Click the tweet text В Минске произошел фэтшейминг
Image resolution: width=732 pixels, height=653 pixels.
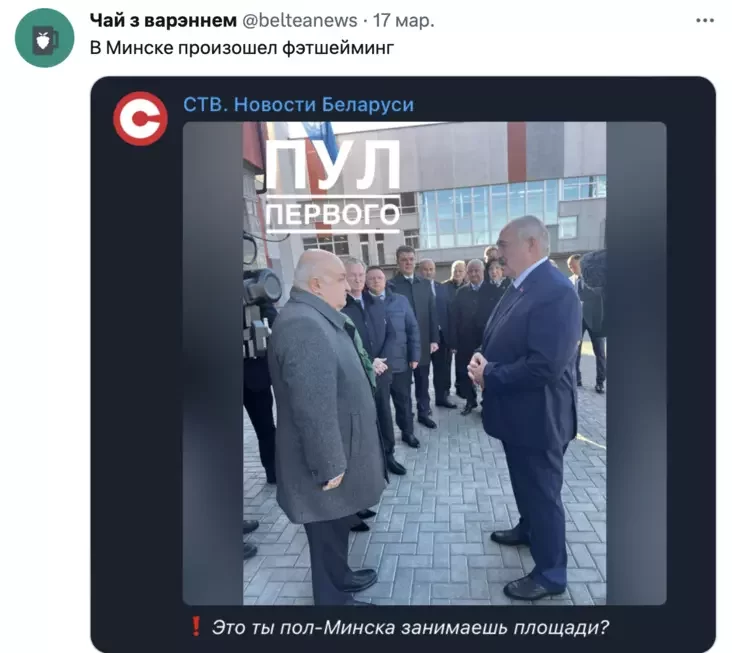point(242,48)
